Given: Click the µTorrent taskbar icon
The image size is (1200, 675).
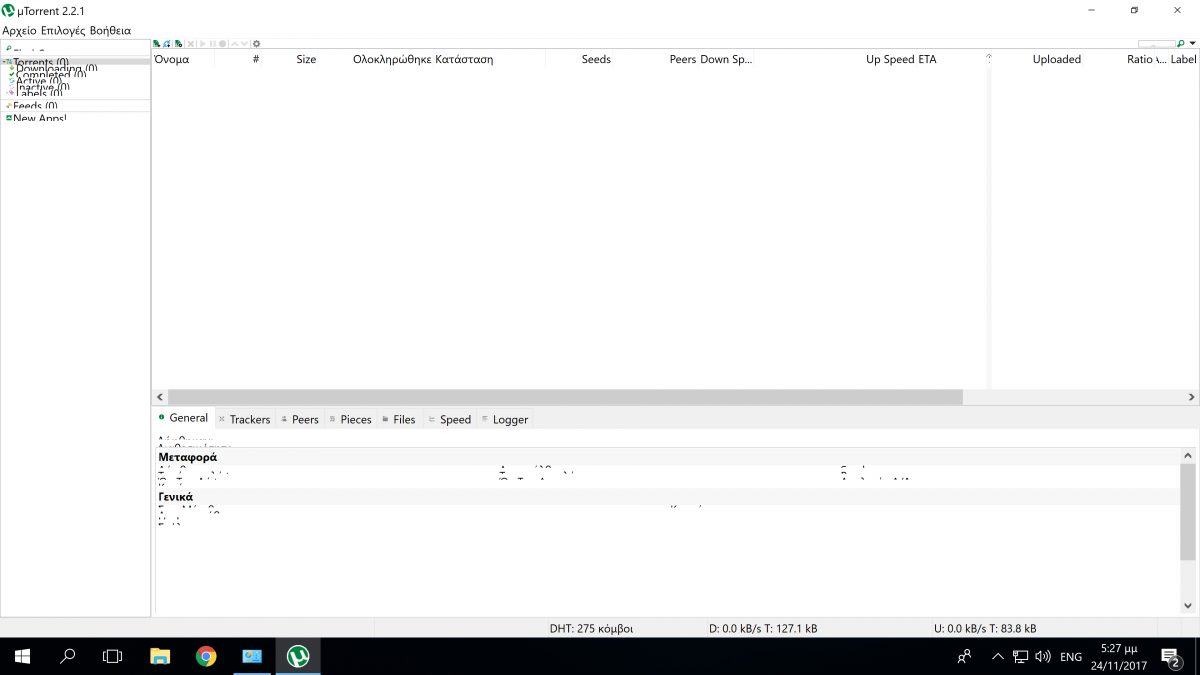Looking at the screenshot, I should click(x=298, y=656).
